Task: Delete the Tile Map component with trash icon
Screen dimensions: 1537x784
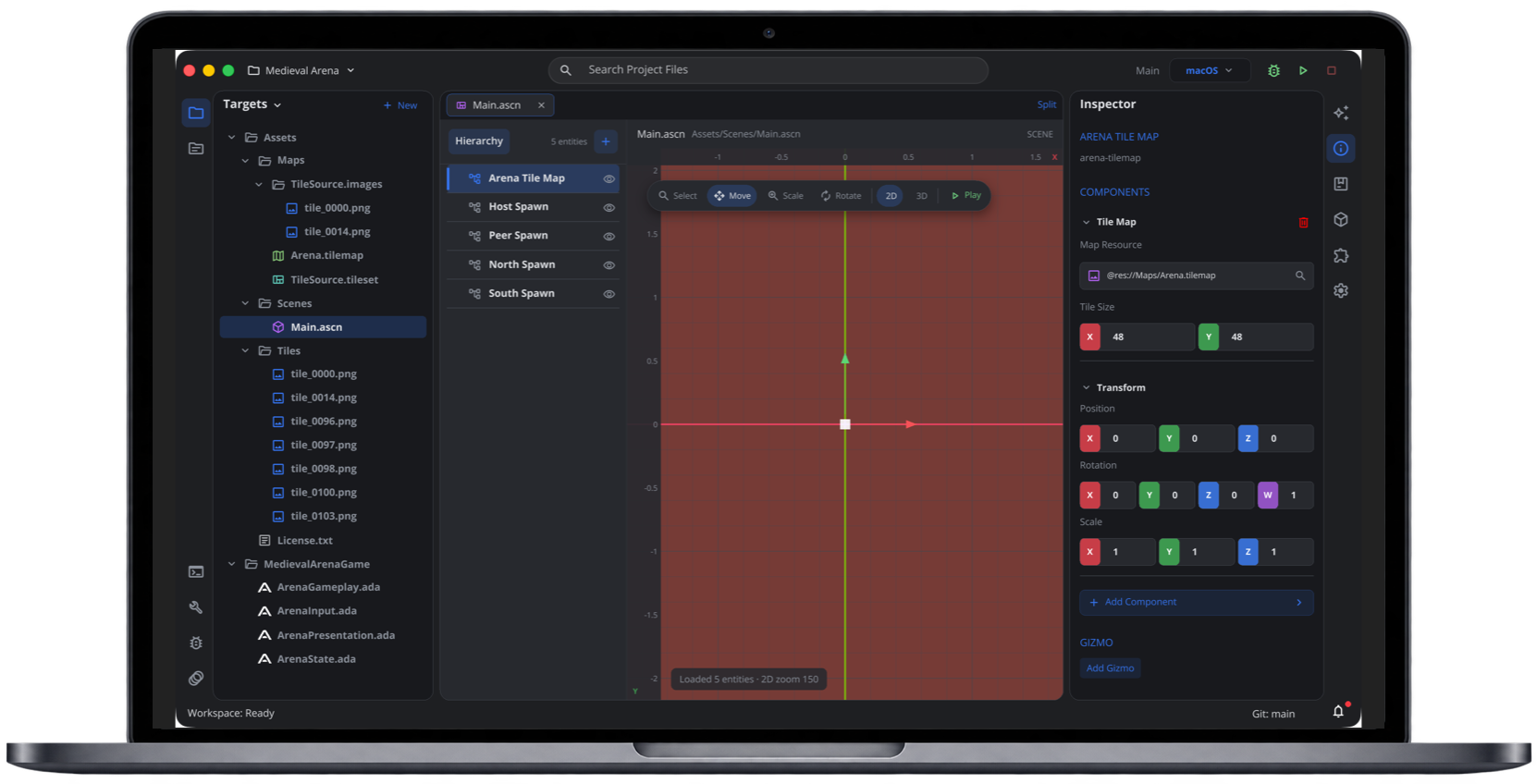Action: pyautogui.click(x=1304, y=222)
